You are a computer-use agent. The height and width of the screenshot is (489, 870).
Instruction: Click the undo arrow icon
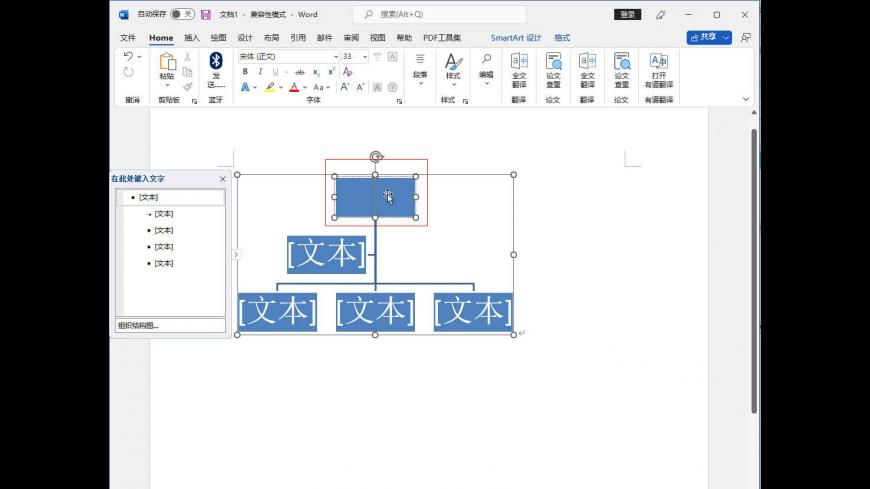click(x=128, y=57)
